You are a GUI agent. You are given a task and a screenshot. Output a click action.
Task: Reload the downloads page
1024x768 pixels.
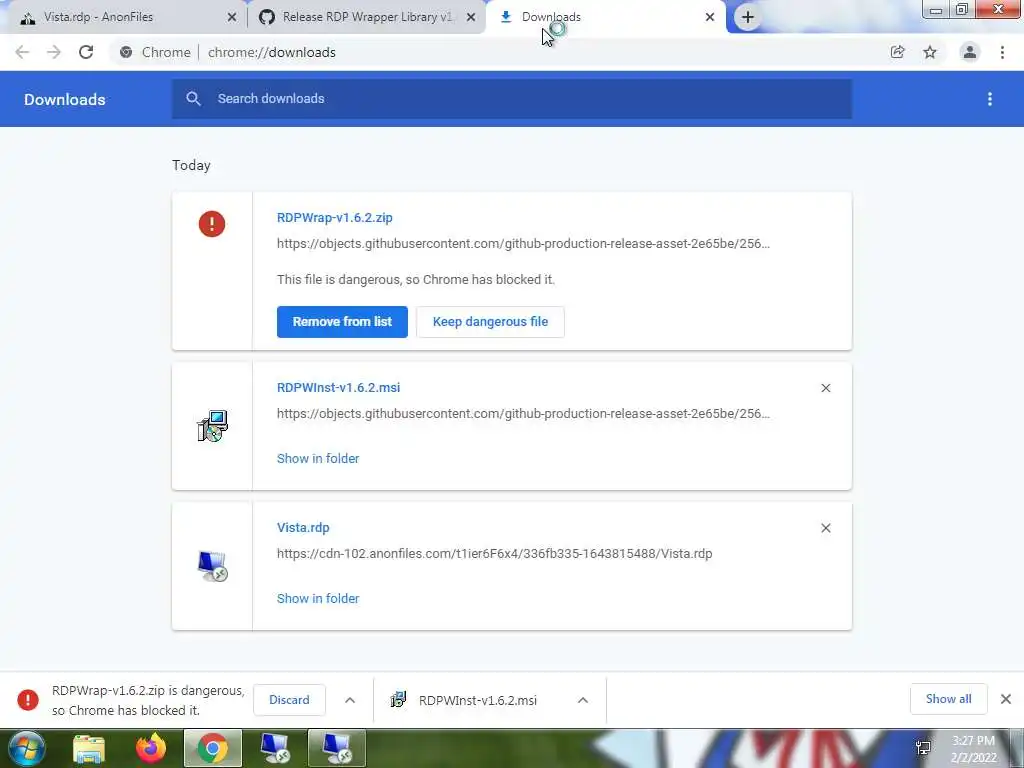86,52
